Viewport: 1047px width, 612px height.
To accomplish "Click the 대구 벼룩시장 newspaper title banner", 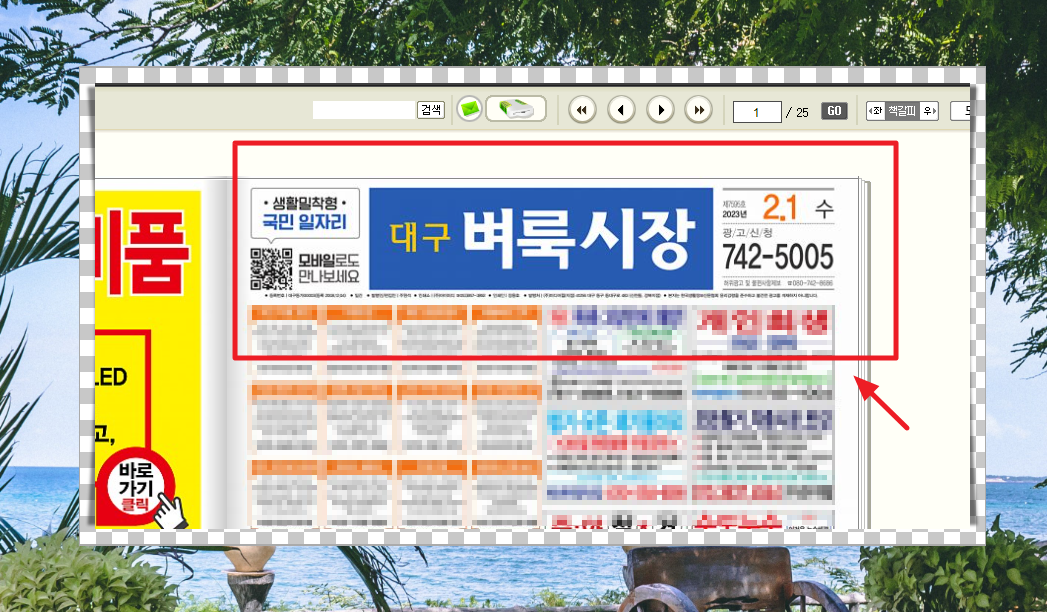I will [x=541, y=239].
